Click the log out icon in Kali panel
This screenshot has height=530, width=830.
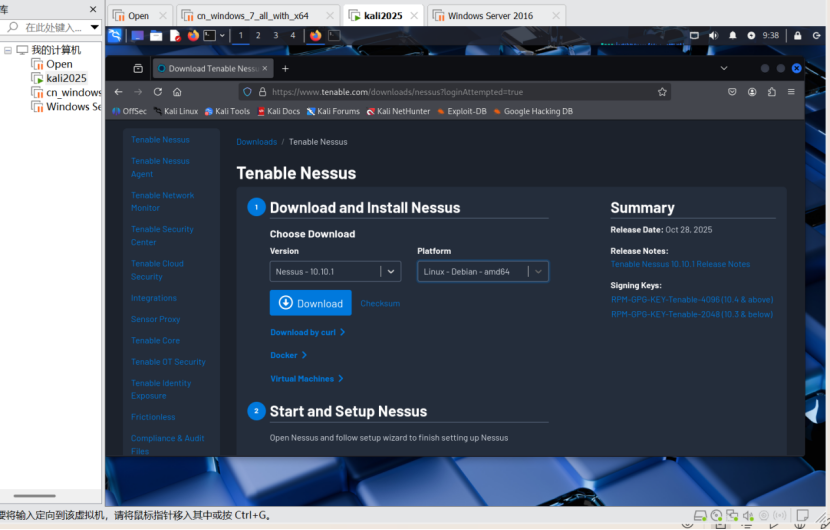816,35
